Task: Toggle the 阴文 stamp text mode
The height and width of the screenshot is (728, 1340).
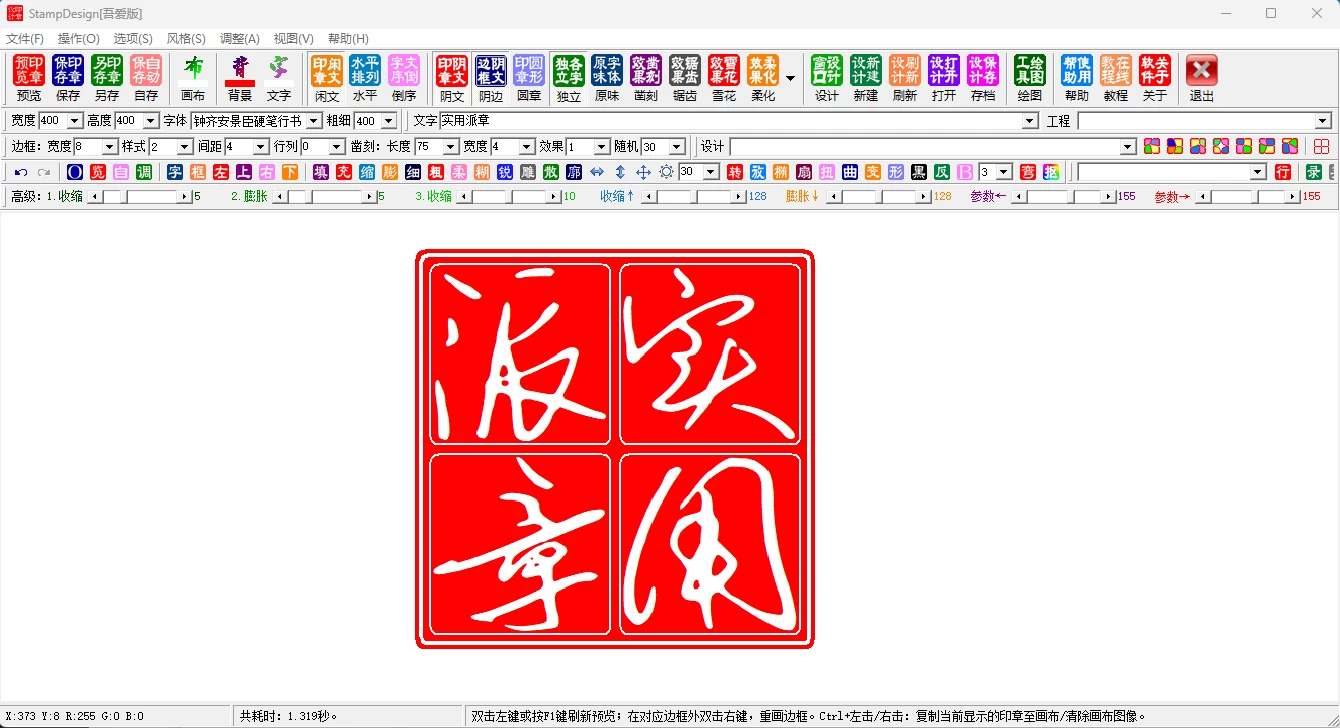Action: (x=452, y=77)
